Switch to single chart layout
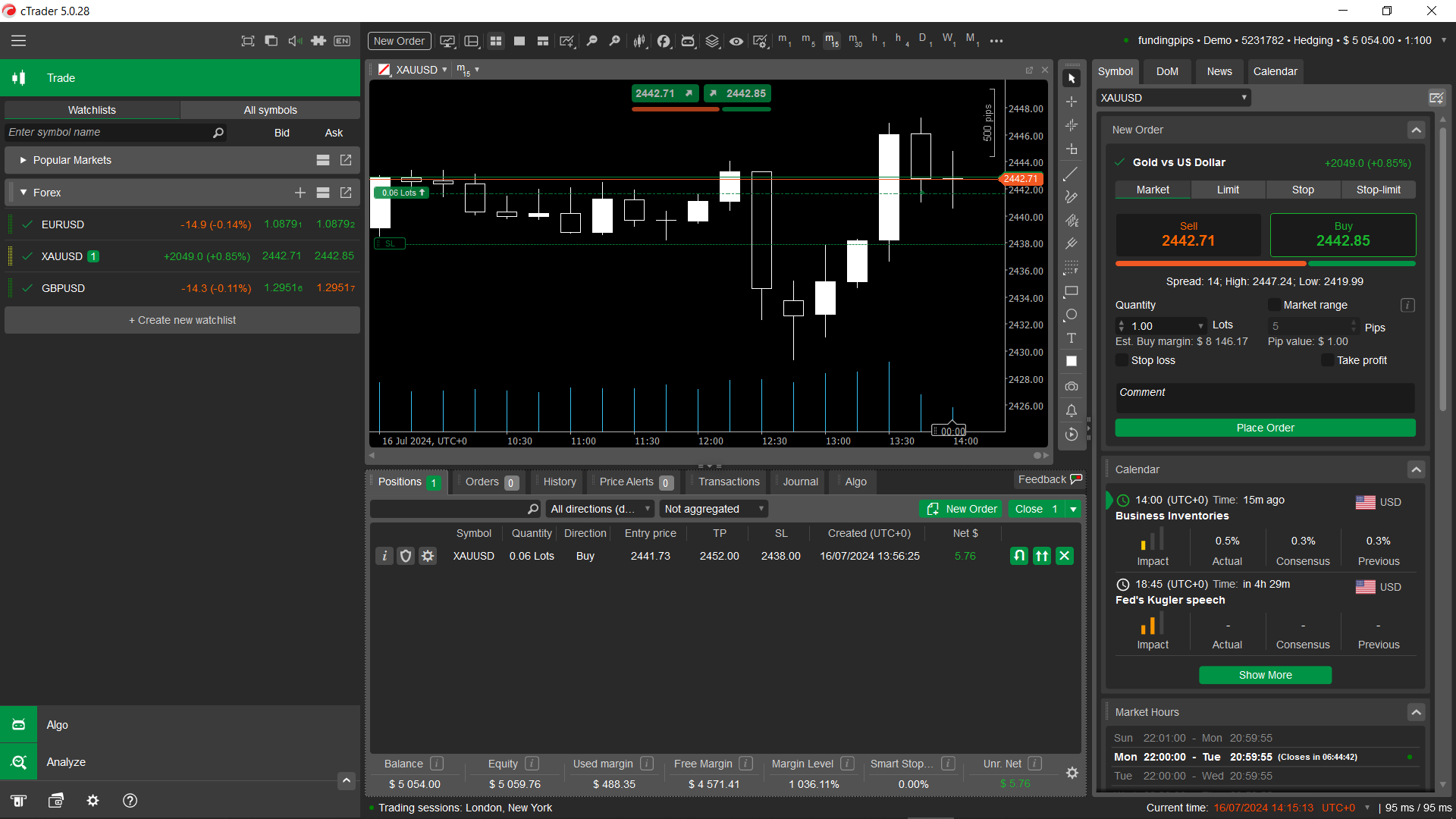The height and width of the screenshot is (819, 1456). tap(519, 41)
